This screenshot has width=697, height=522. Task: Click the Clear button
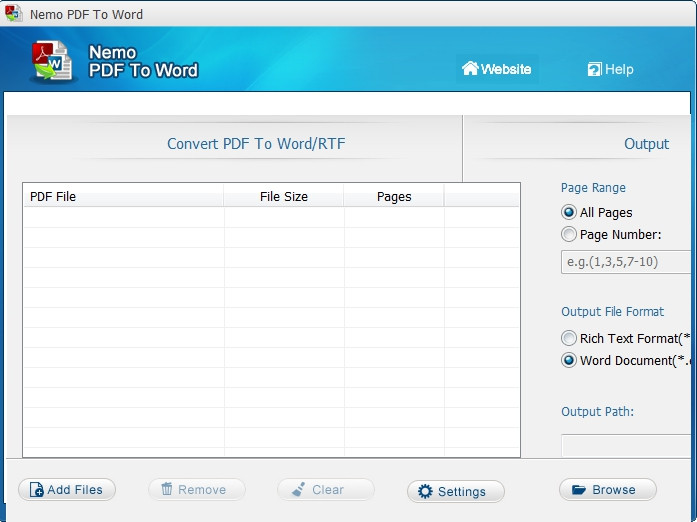(326, 490)
